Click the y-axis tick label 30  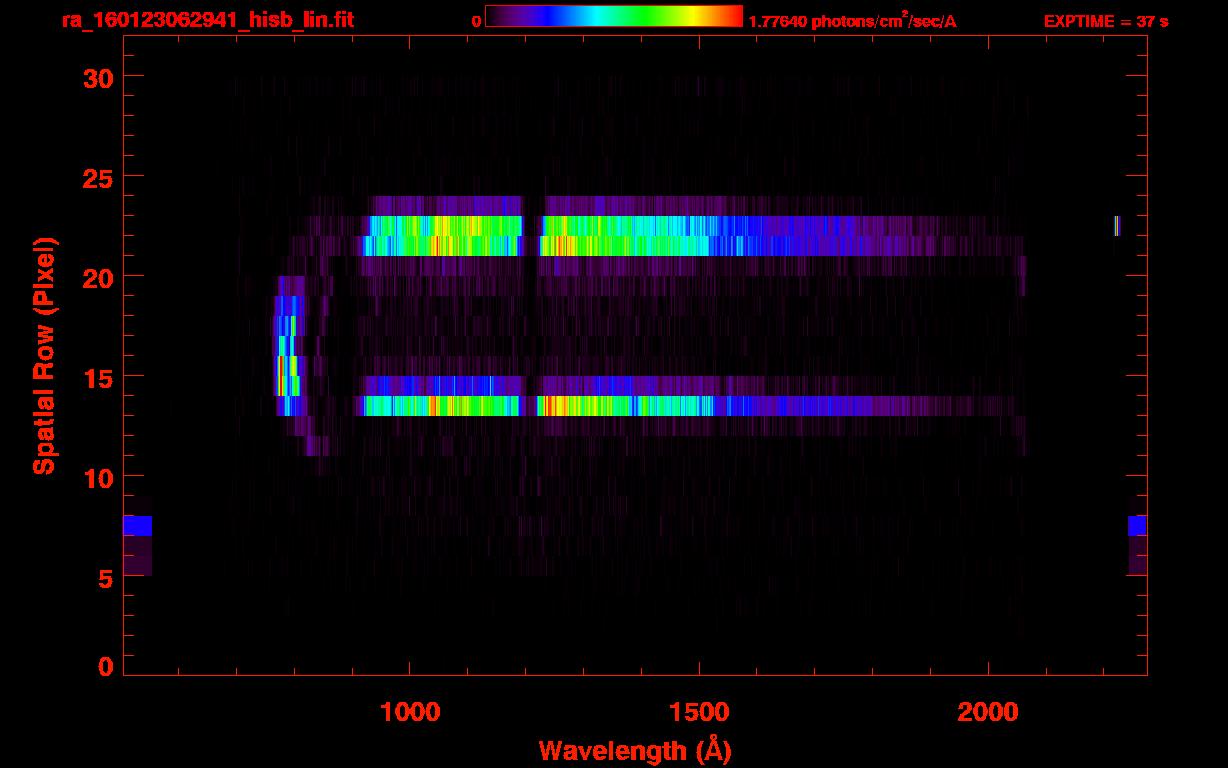coord(98,77)
